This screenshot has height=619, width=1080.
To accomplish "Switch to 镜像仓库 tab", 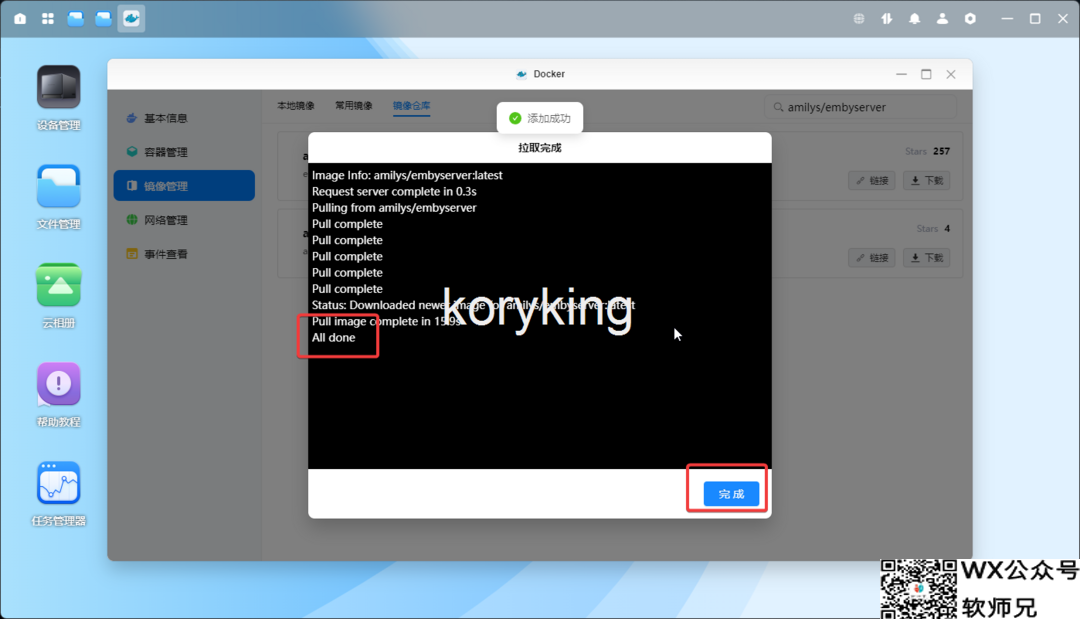I will point(411,105).
